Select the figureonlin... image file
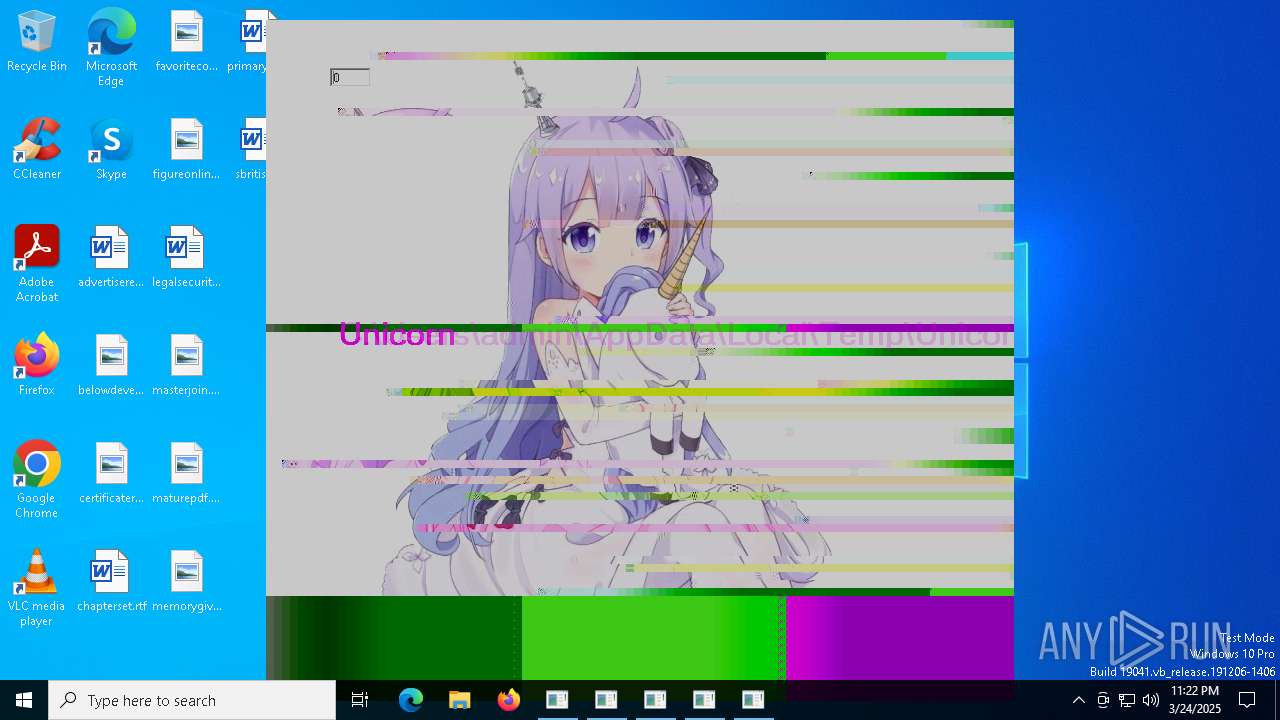The image size is (1280, 720). coord(186,149)
